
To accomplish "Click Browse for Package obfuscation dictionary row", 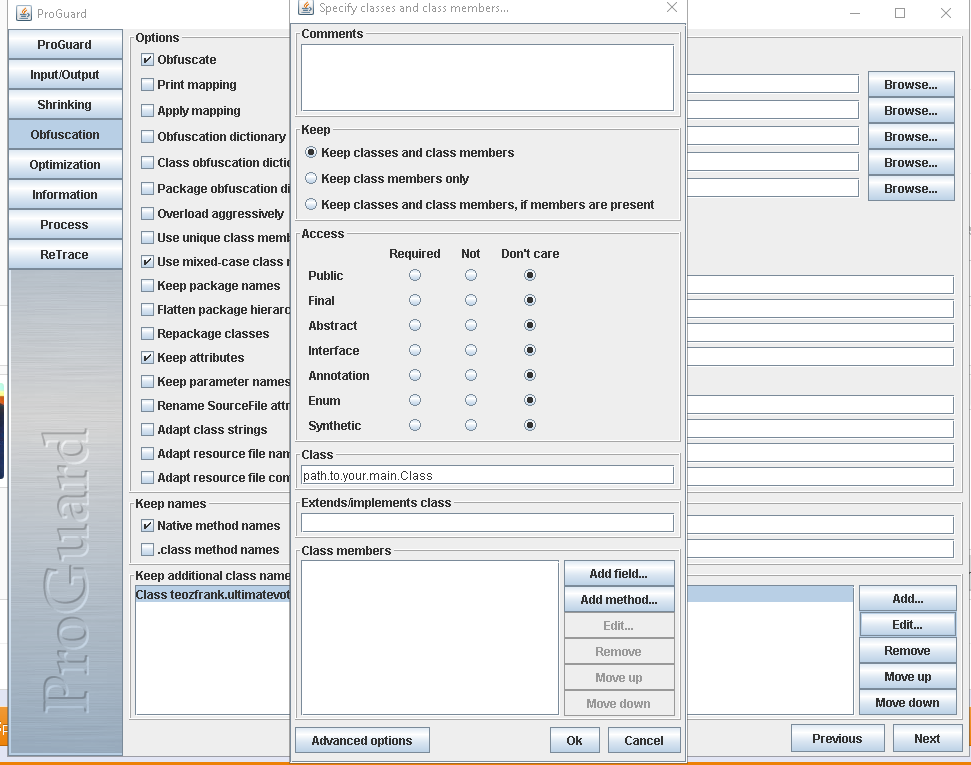I will click(911, 188).
